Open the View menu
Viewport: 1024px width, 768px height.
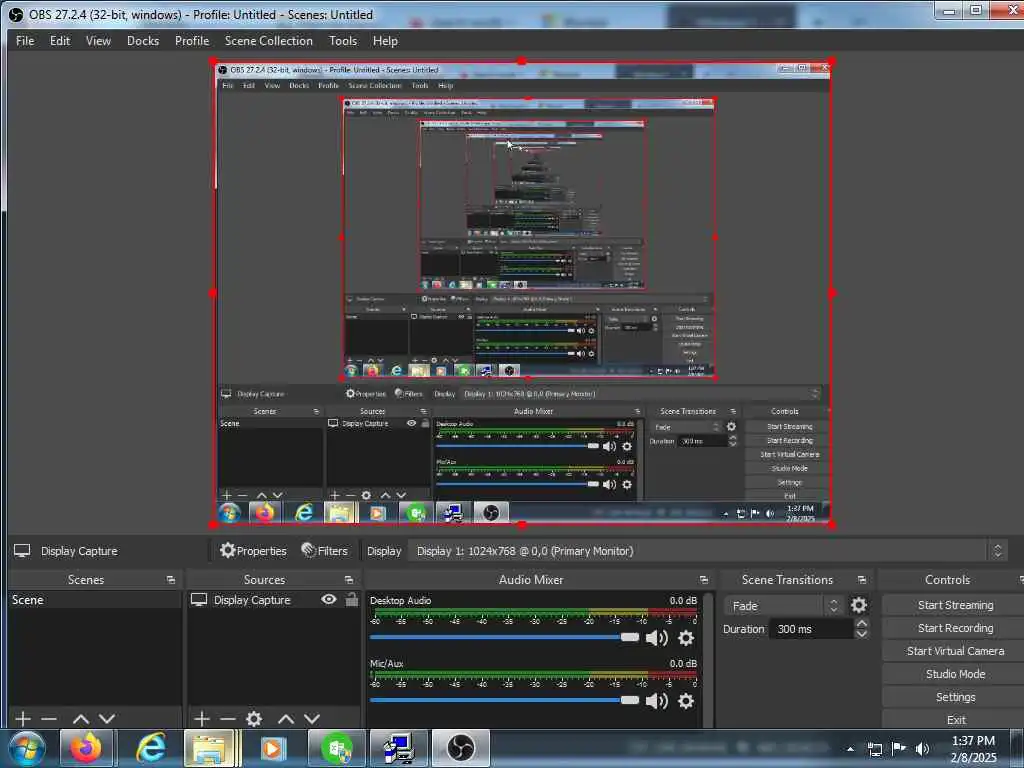tap(98, 40)
